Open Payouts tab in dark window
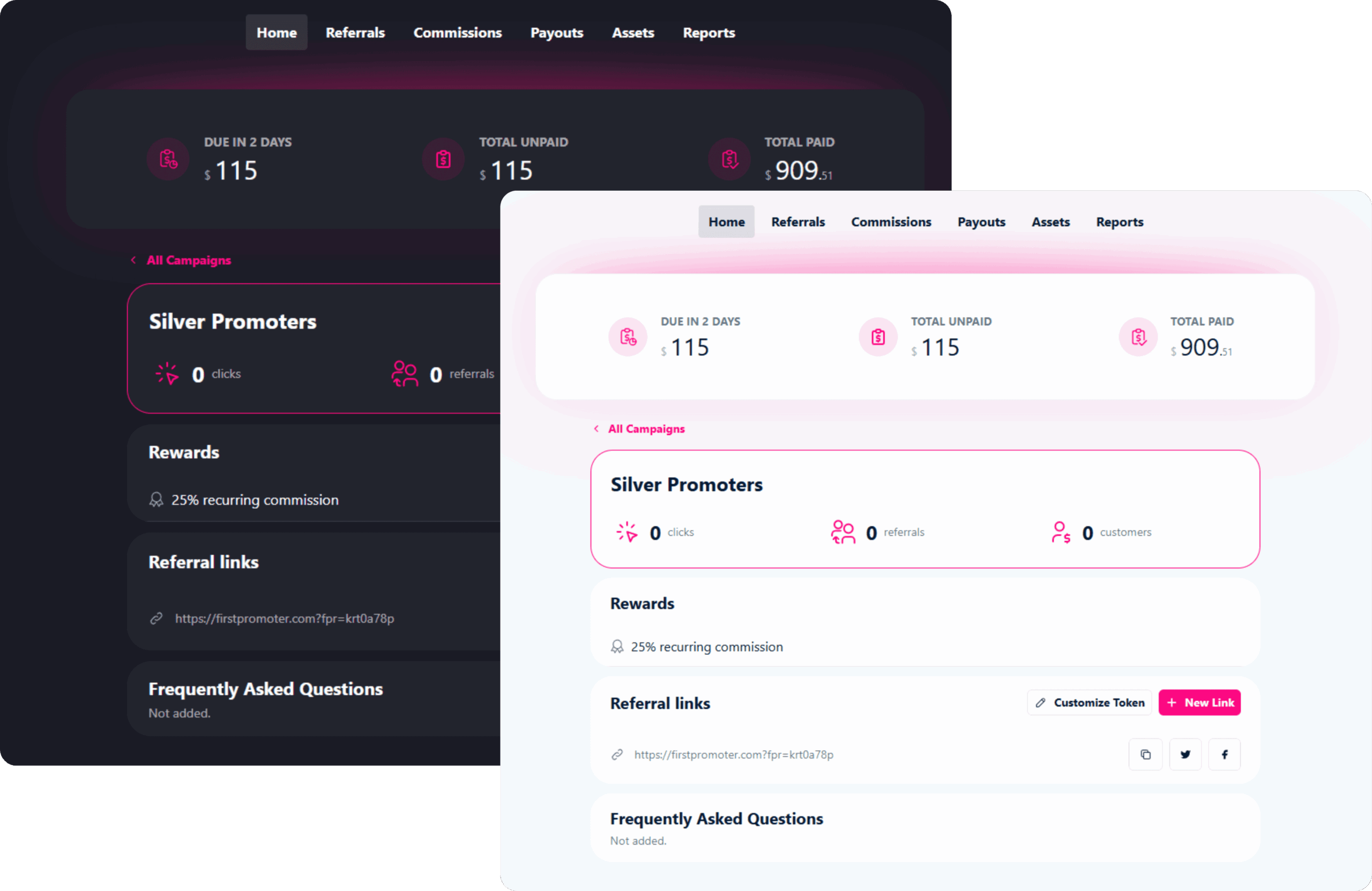The width and height of the screenshot is (1372, 891). point(557,33)
